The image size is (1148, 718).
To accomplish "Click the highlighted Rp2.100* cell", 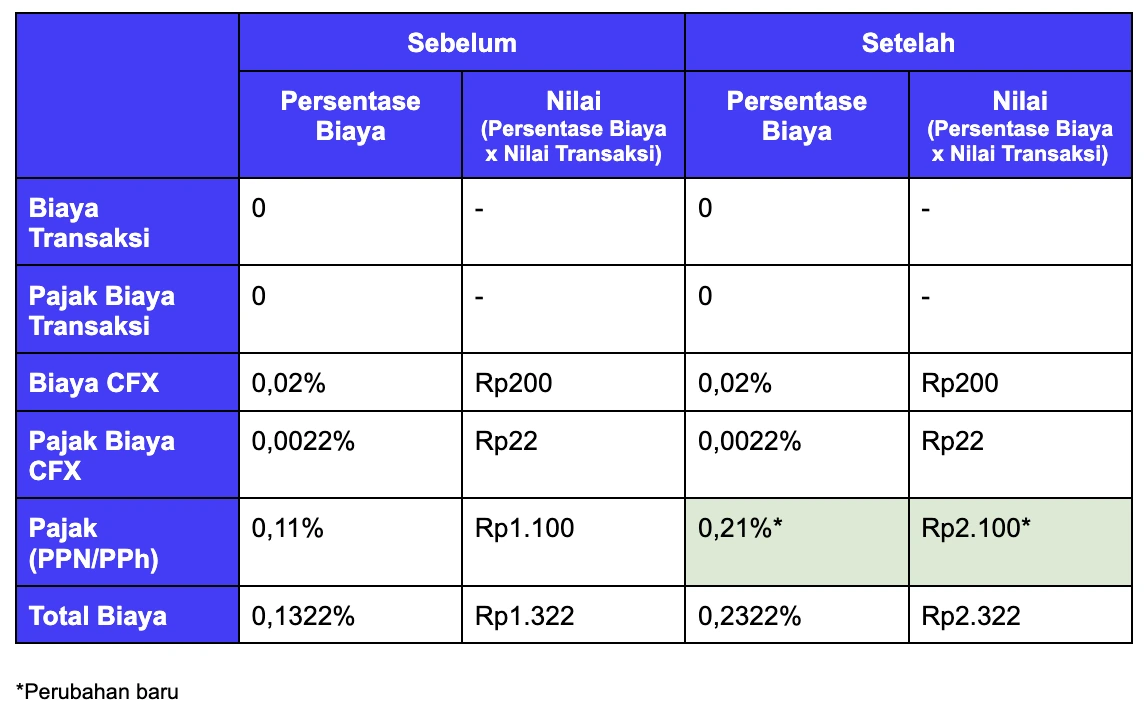I will (x=1020, y=542).
